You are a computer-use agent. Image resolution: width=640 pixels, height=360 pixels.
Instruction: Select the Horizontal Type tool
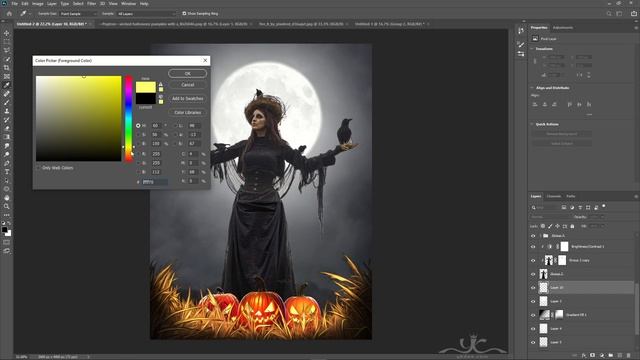(x=7, y=171)
